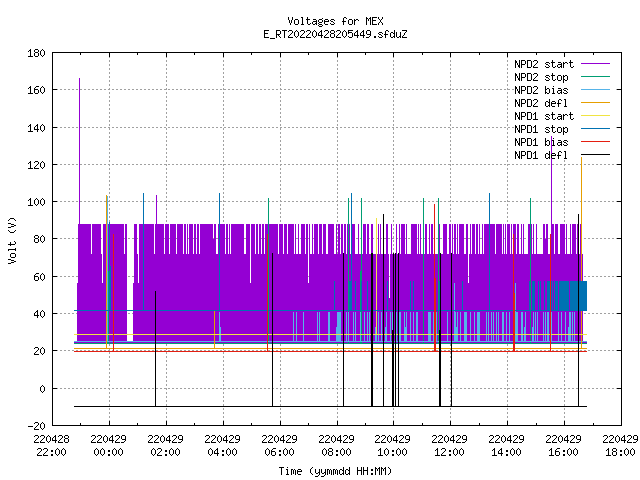Click the Time (yymmdd HH:MM) x-axis label

335,471
